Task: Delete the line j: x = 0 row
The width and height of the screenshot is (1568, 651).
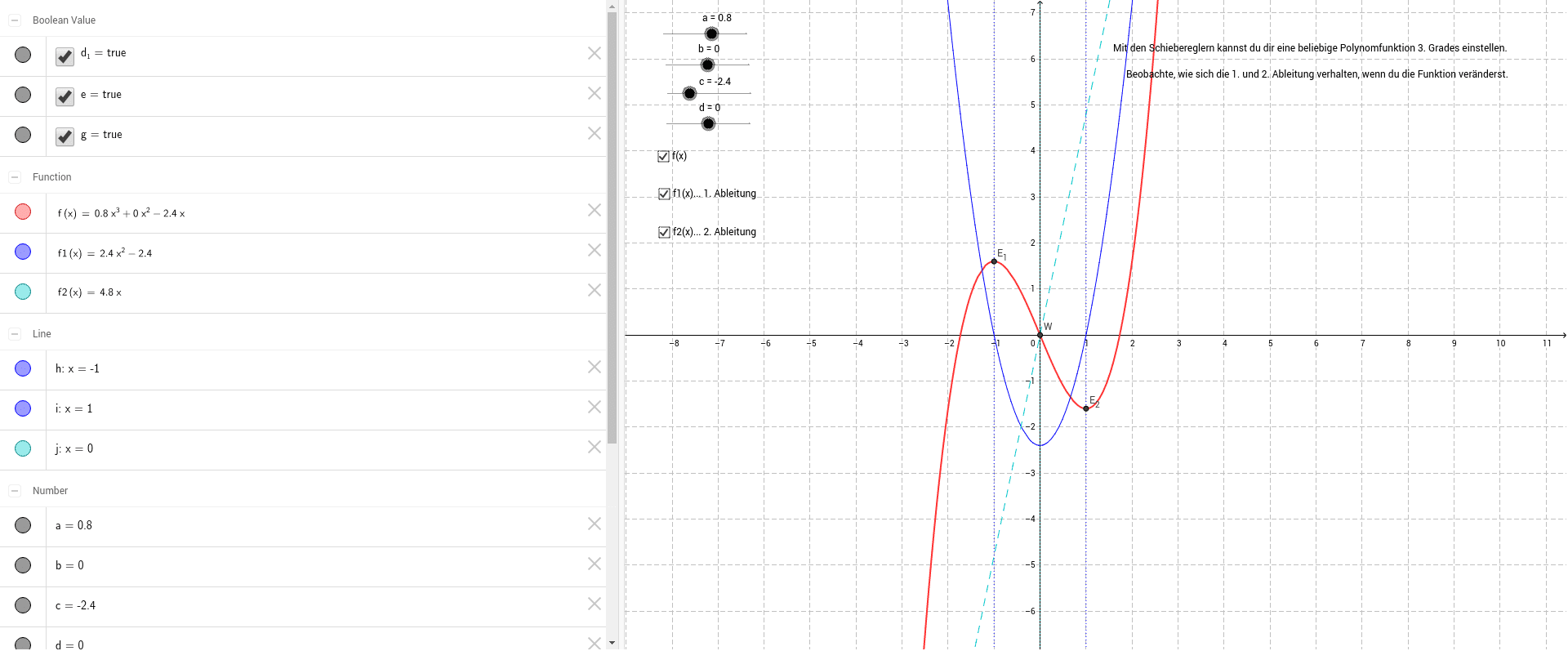Action: coord(595,447)
